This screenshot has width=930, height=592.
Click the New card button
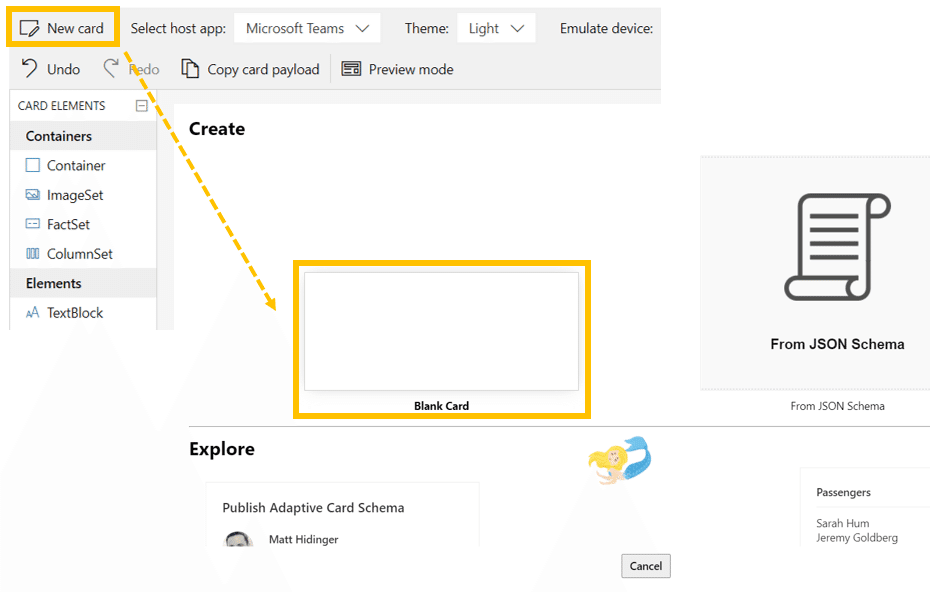[x=62, y=28]
